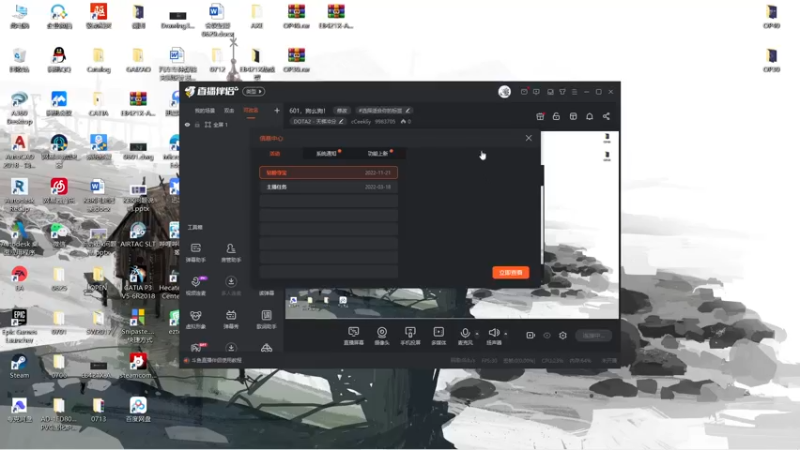Viewport: 800px width, 450px height.
Task: Add 摄像头 camera source
Action: coord(382,336)
